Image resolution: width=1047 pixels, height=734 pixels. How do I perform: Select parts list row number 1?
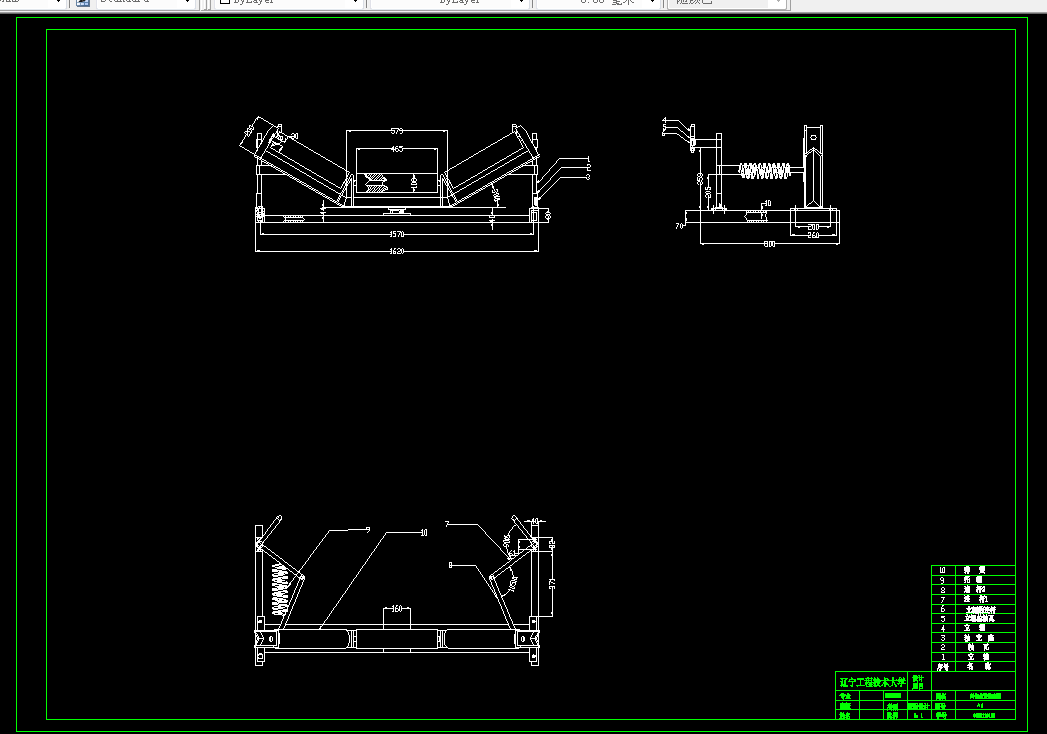(943, 657)
